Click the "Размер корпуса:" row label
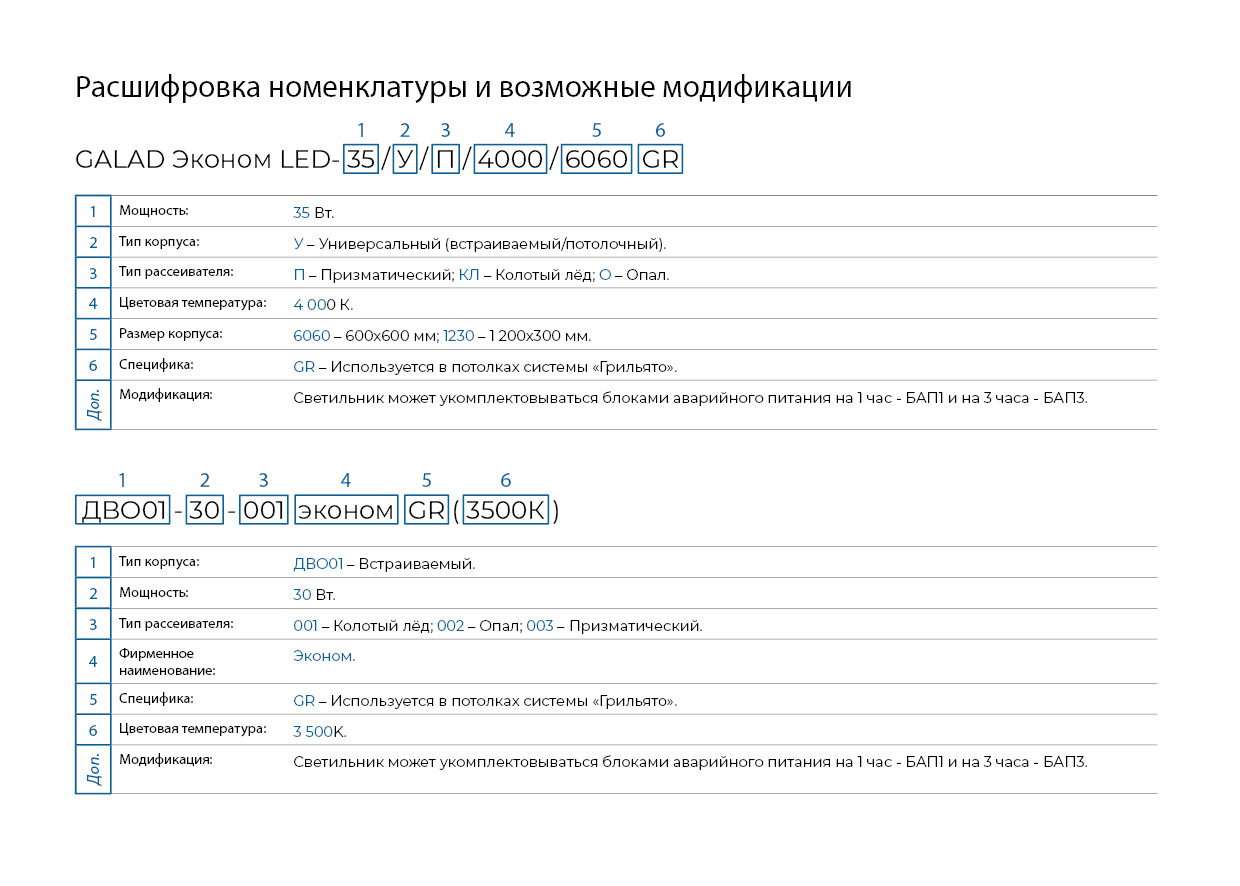This screenshot has width=1240, height=886. coord(170,334)
